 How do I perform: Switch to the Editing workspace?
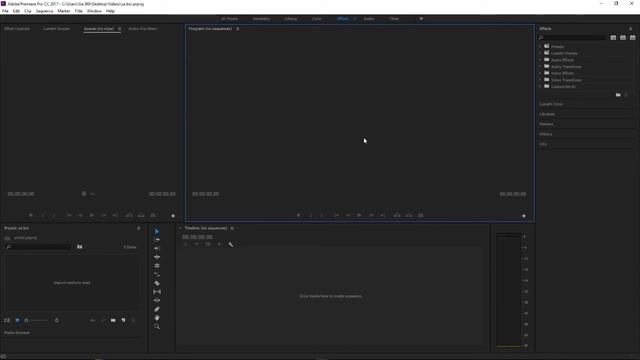click(291, 19)
